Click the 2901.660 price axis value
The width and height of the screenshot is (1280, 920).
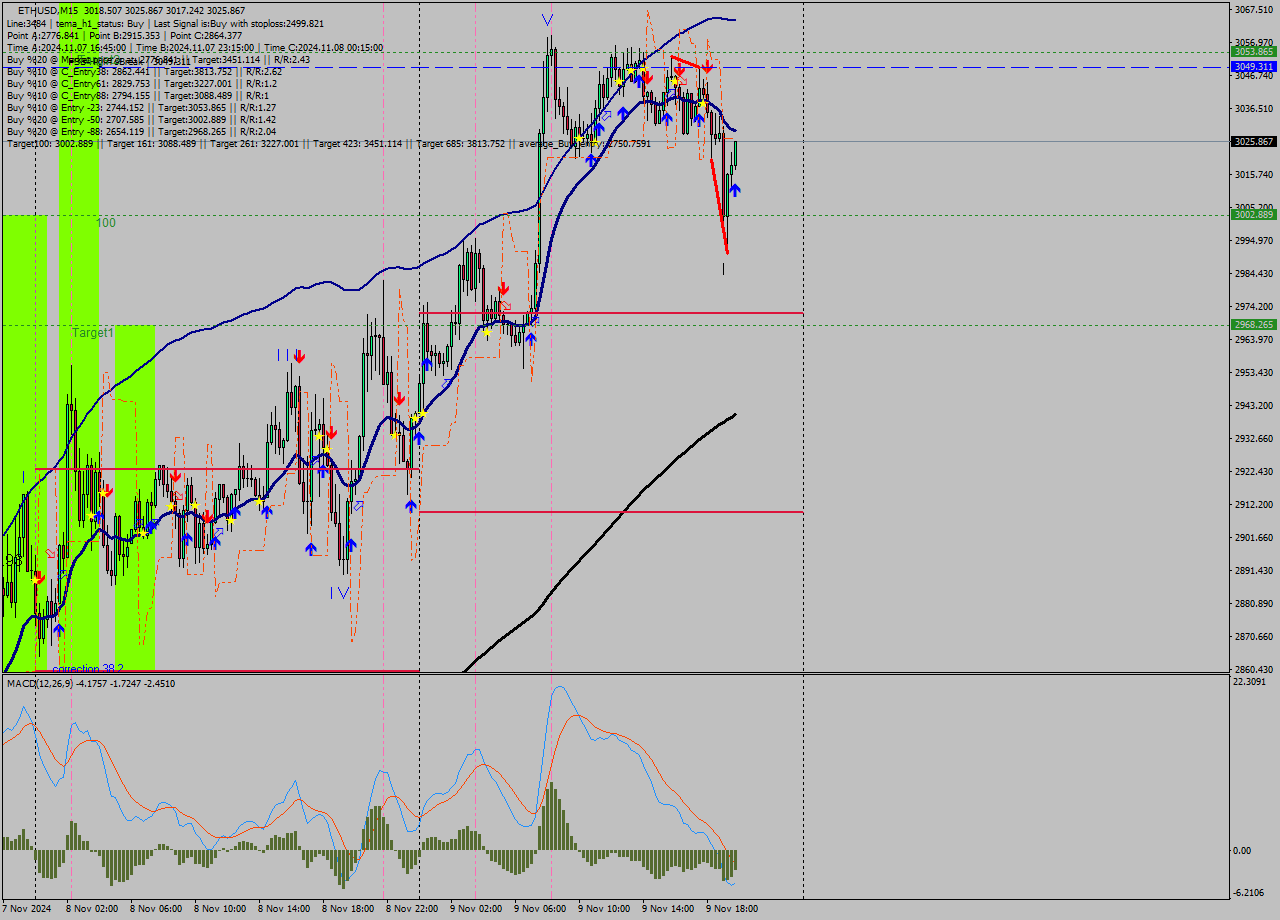[x=1254, y=537]
